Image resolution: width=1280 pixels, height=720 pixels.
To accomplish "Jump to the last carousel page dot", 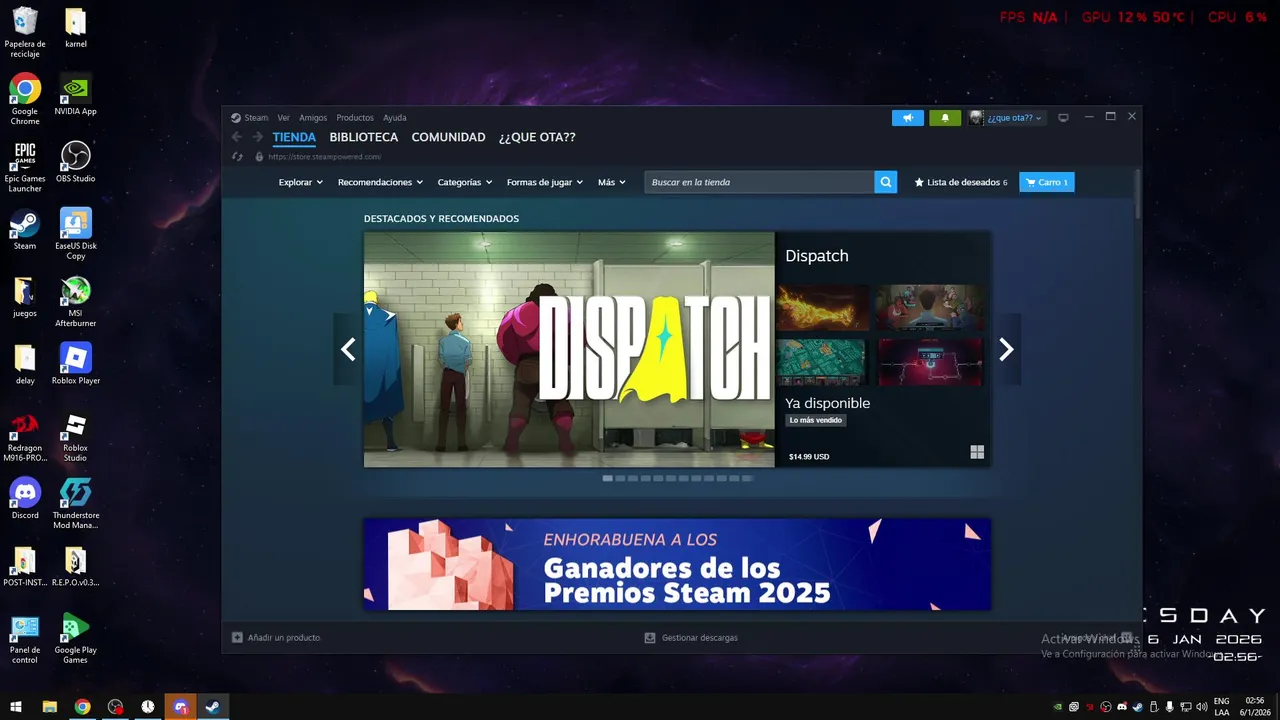I will 747,478.
